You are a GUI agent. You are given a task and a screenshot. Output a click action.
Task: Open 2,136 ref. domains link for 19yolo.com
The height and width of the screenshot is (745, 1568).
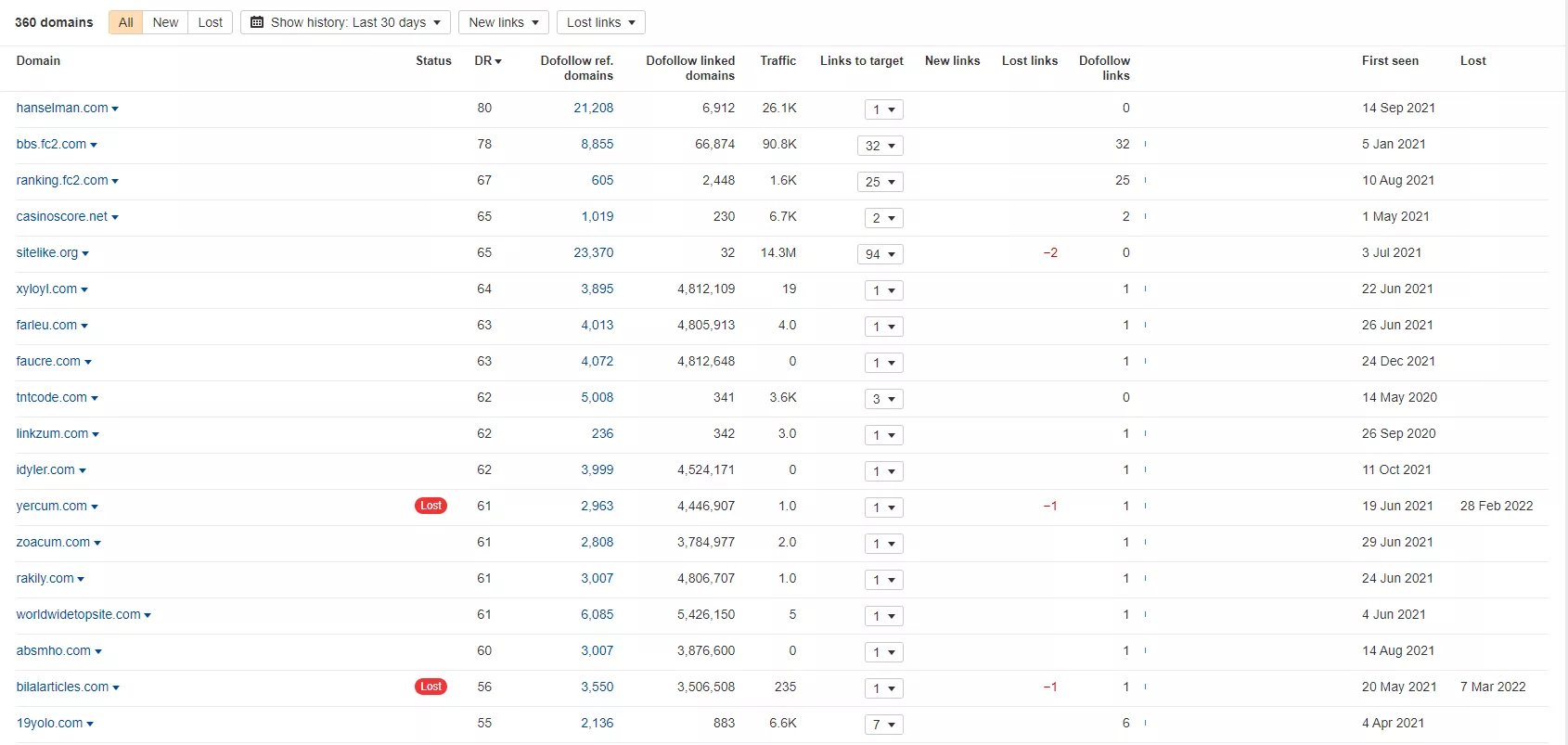click(598, 724)
